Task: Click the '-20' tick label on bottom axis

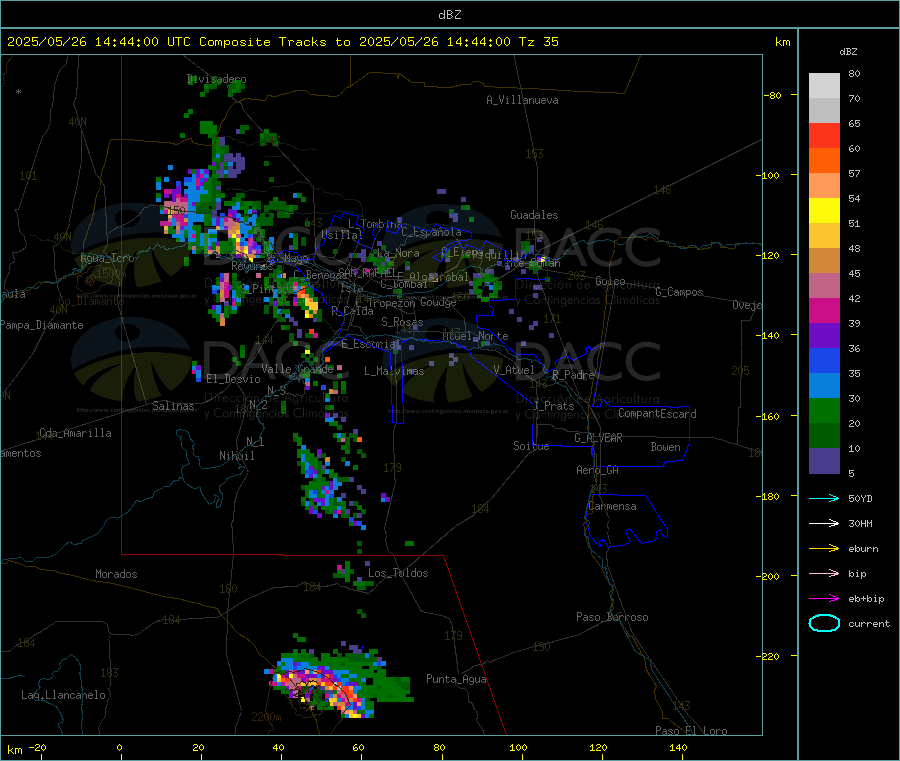Action: point(37,747)
